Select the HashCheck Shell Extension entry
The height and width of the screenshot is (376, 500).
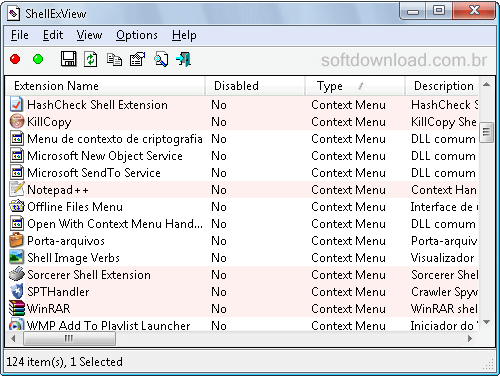[97, 105]
